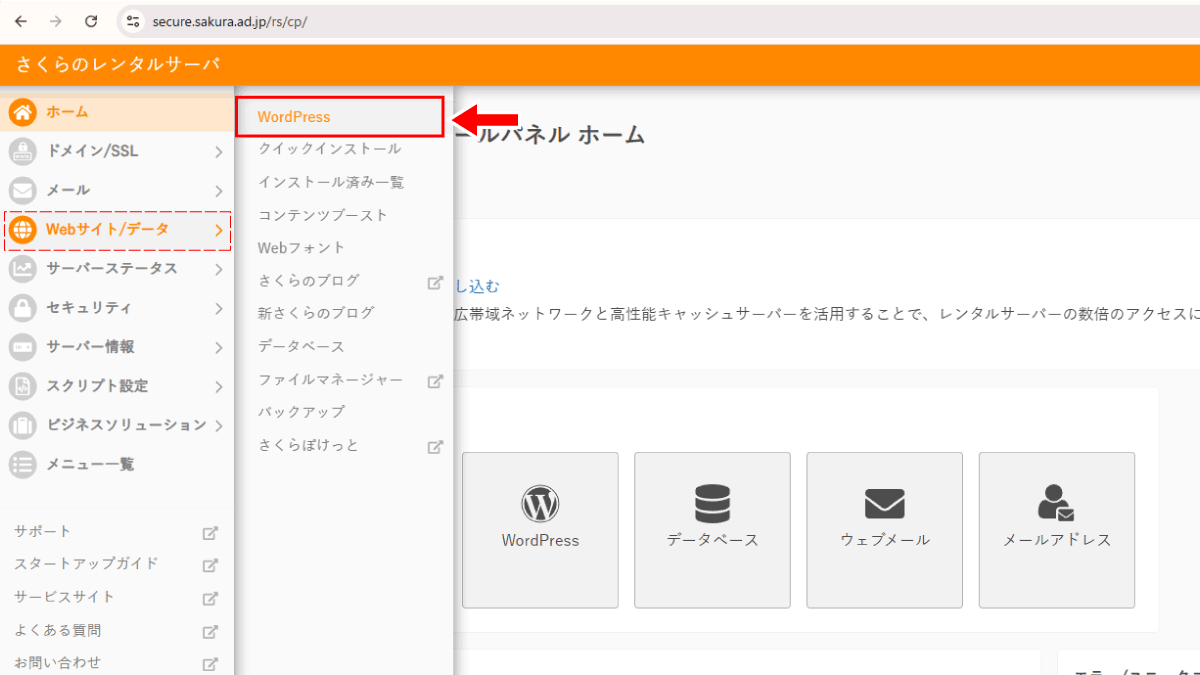Click the セキュリティ lock icon
The height and width of the screenshot is (675, 1200).
point(23,308)
